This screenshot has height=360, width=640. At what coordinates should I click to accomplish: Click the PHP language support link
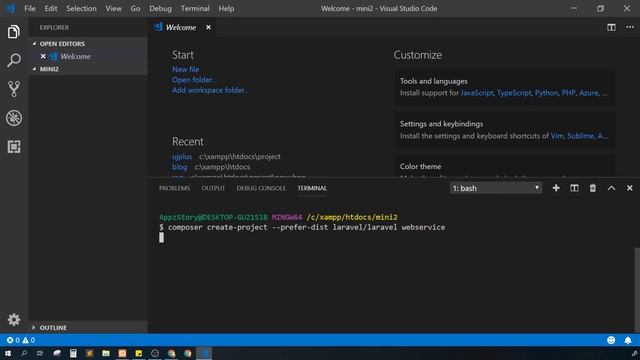click(568, 93)
